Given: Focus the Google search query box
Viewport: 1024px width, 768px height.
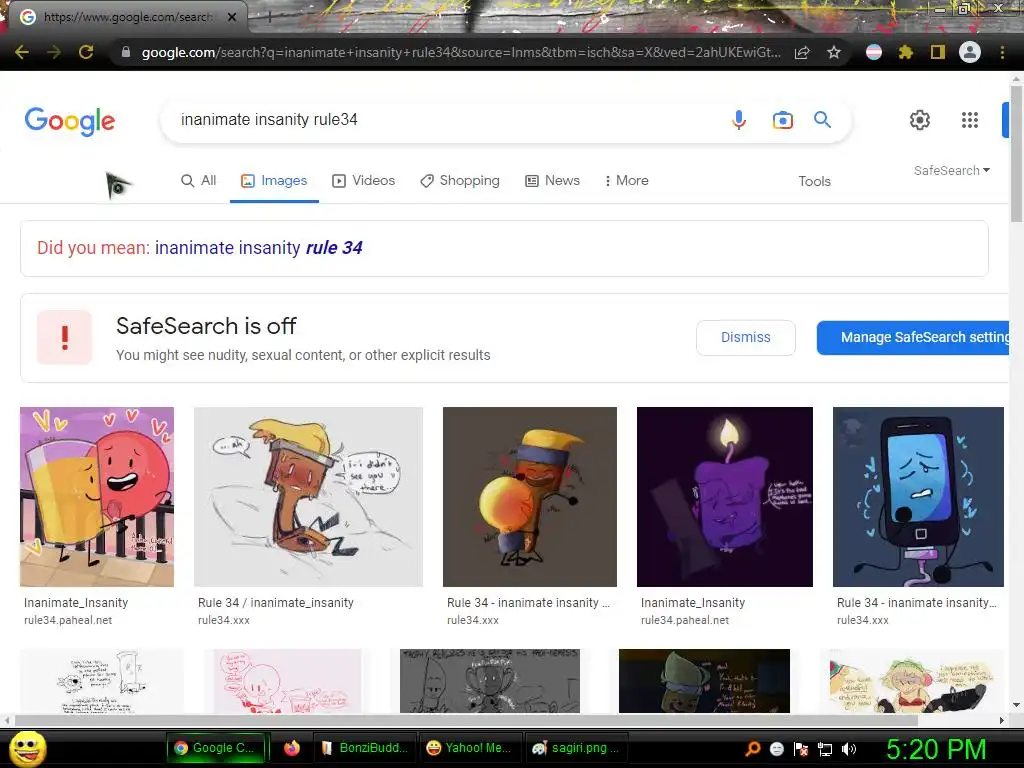Looking at the screenshot, I should (444, 120).
